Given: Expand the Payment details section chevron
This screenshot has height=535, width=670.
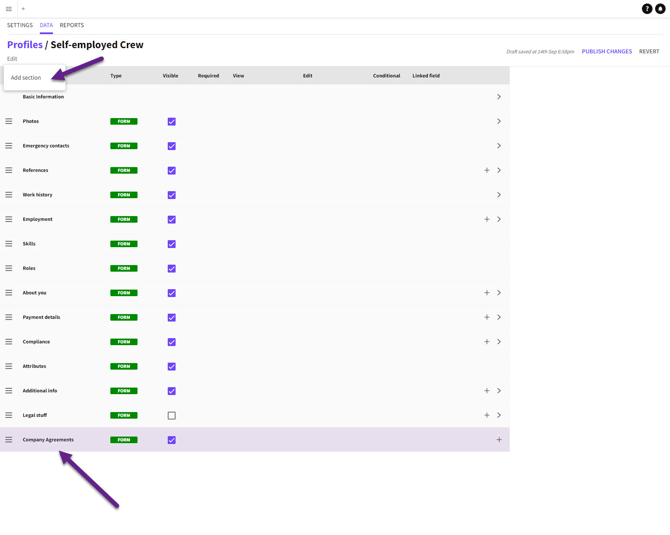Looking at the screenshot, I should (x=499, y=317).
